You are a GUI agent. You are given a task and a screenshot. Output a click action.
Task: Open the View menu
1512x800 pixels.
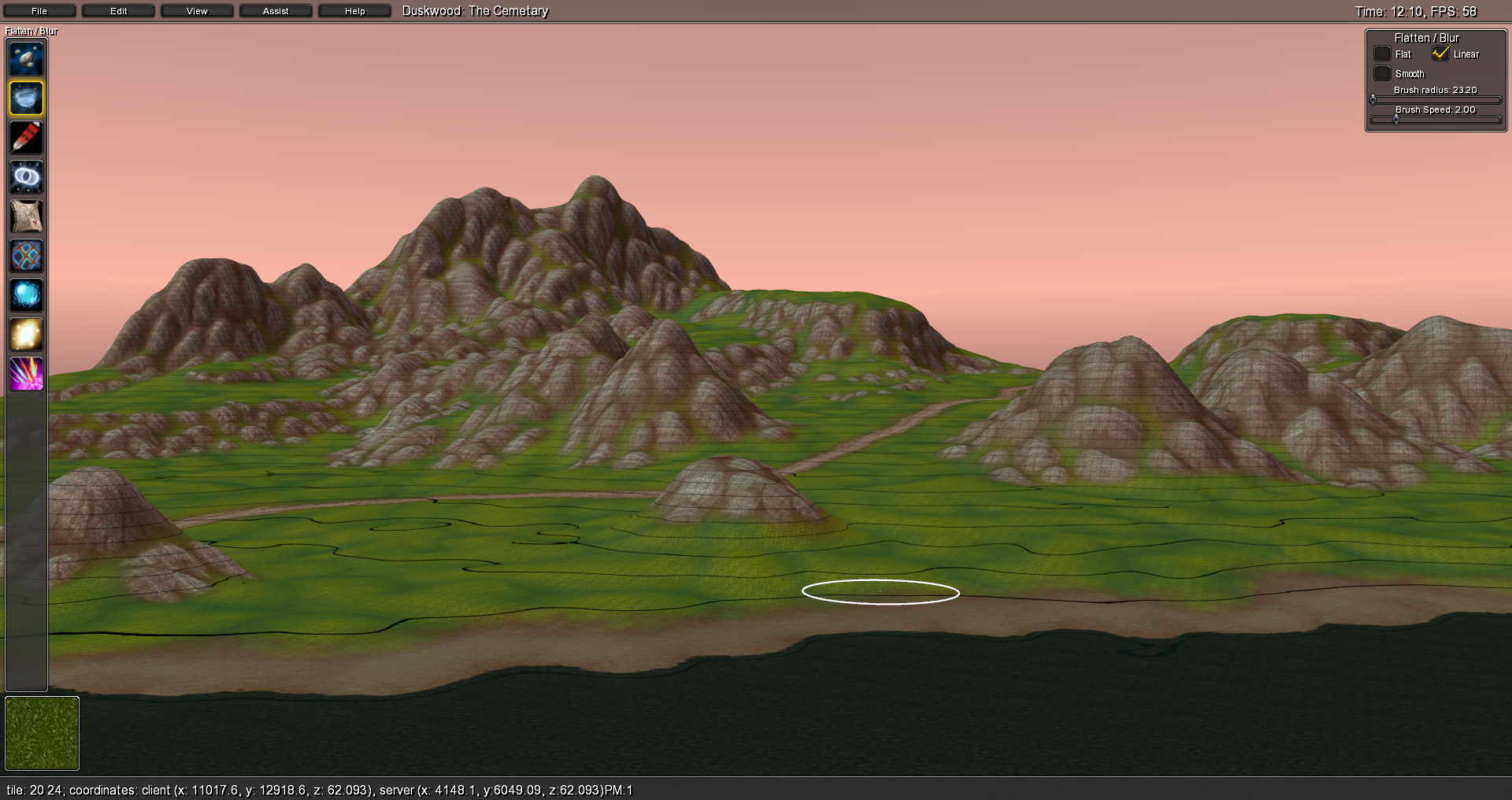point(197,11)
